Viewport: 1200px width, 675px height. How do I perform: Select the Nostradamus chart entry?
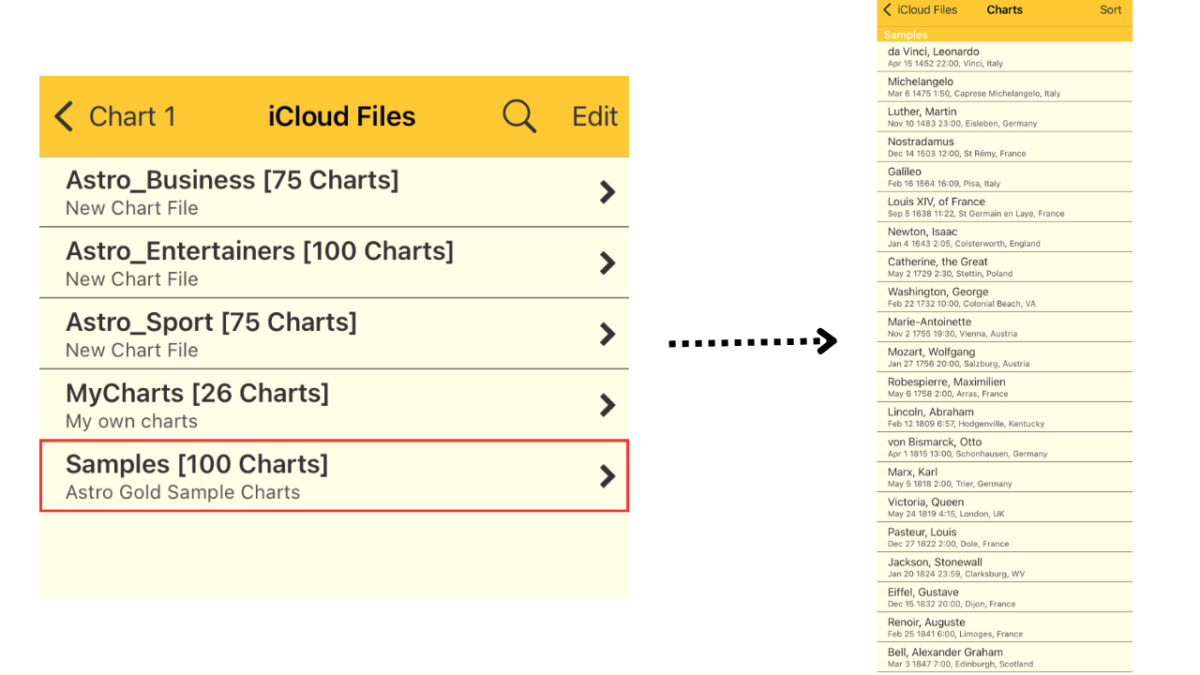(x=1004, y=147)
